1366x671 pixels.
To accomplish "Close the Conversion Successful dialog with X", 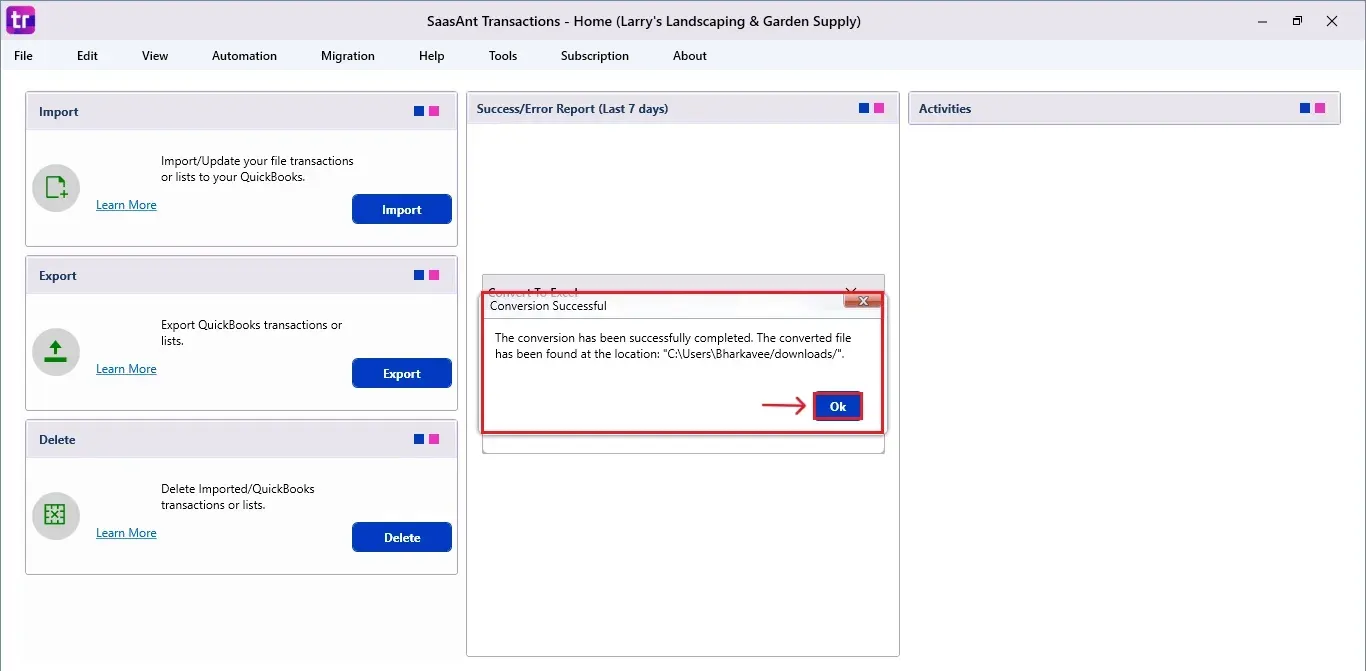I will click(x=861, y=300).
